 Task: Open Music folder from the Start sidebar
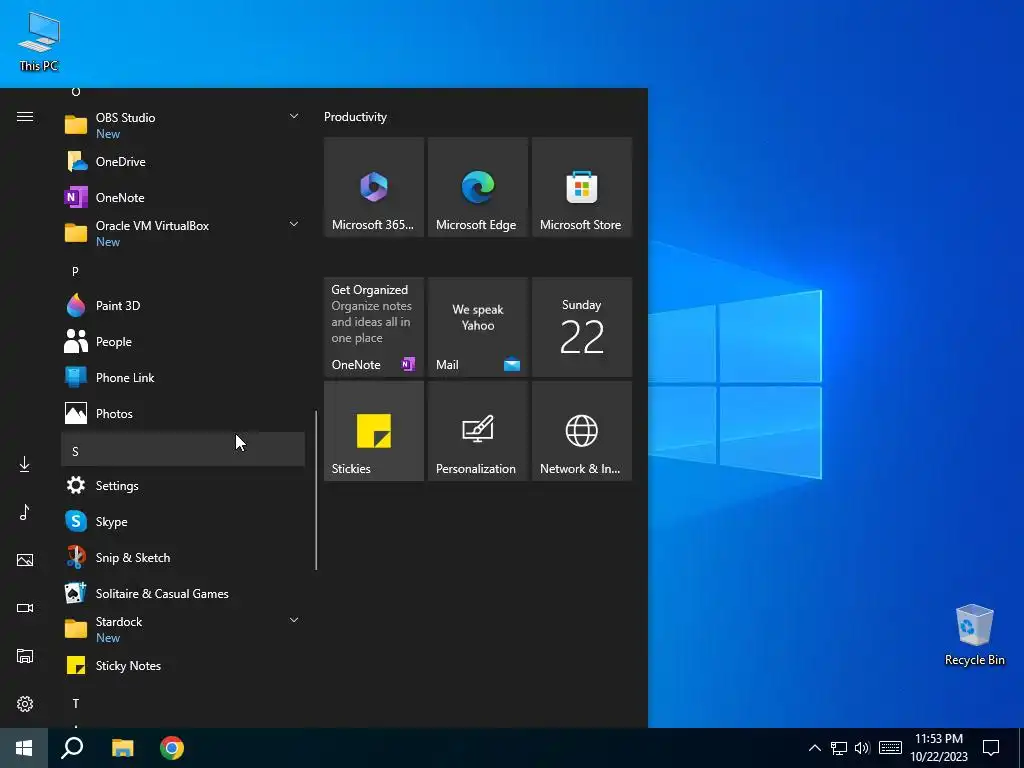pyautogui.click(x=24, y=512)
